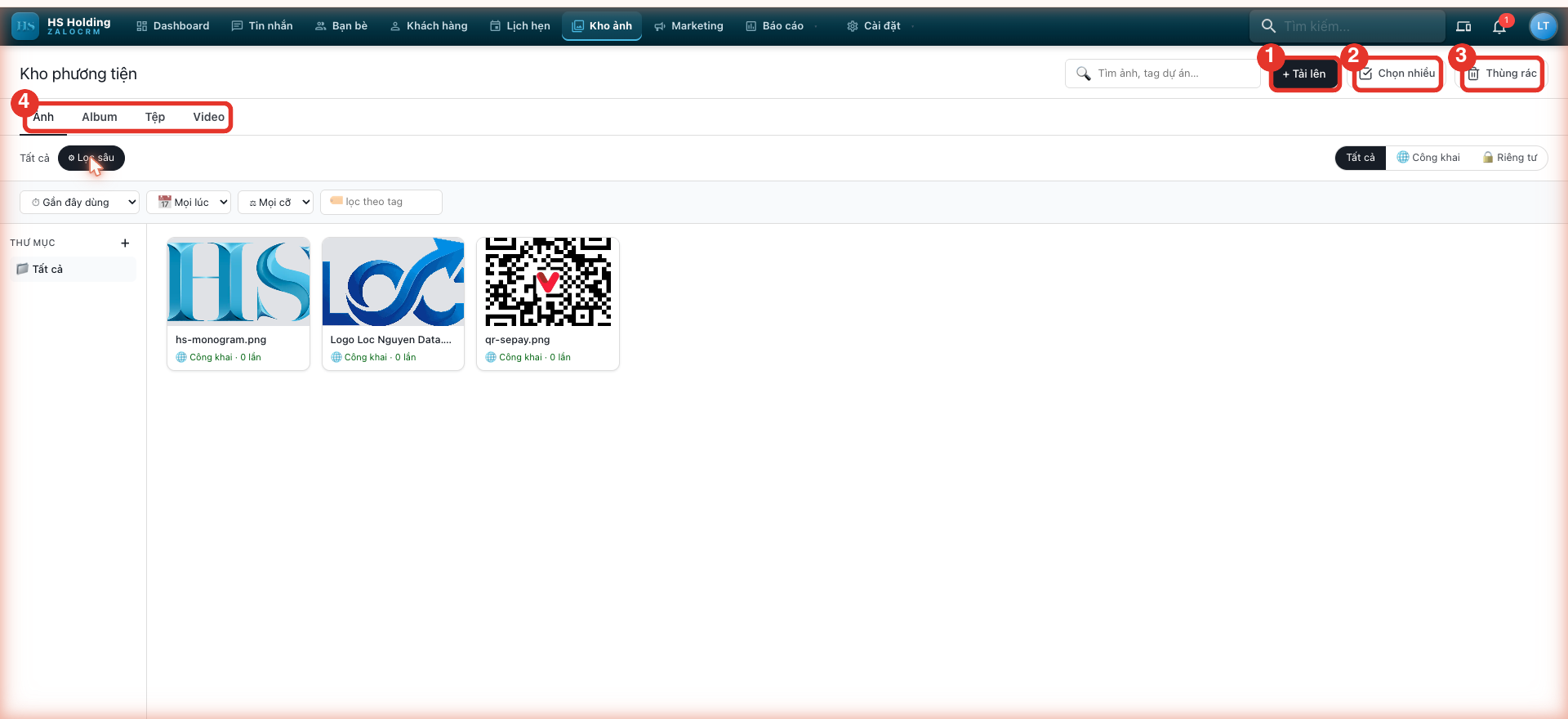The height and width of the screenshot is (719, 1568).
Task: Click the Tìm ảnh, tag dự án search field
Action: (1164, 74)
